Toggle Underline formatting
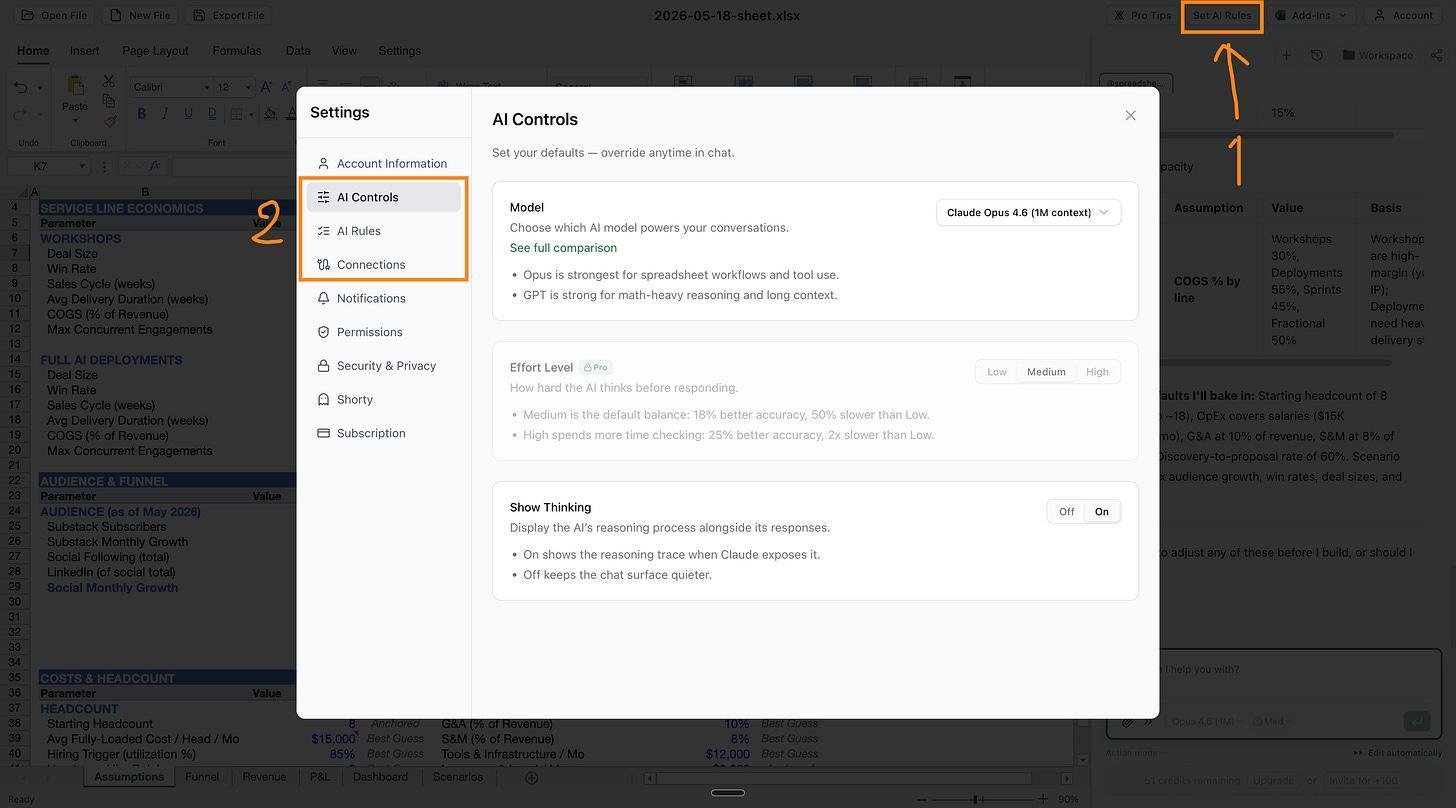Screen dimensions: 1456x808 pyautogui.click(x=188, y=114)
